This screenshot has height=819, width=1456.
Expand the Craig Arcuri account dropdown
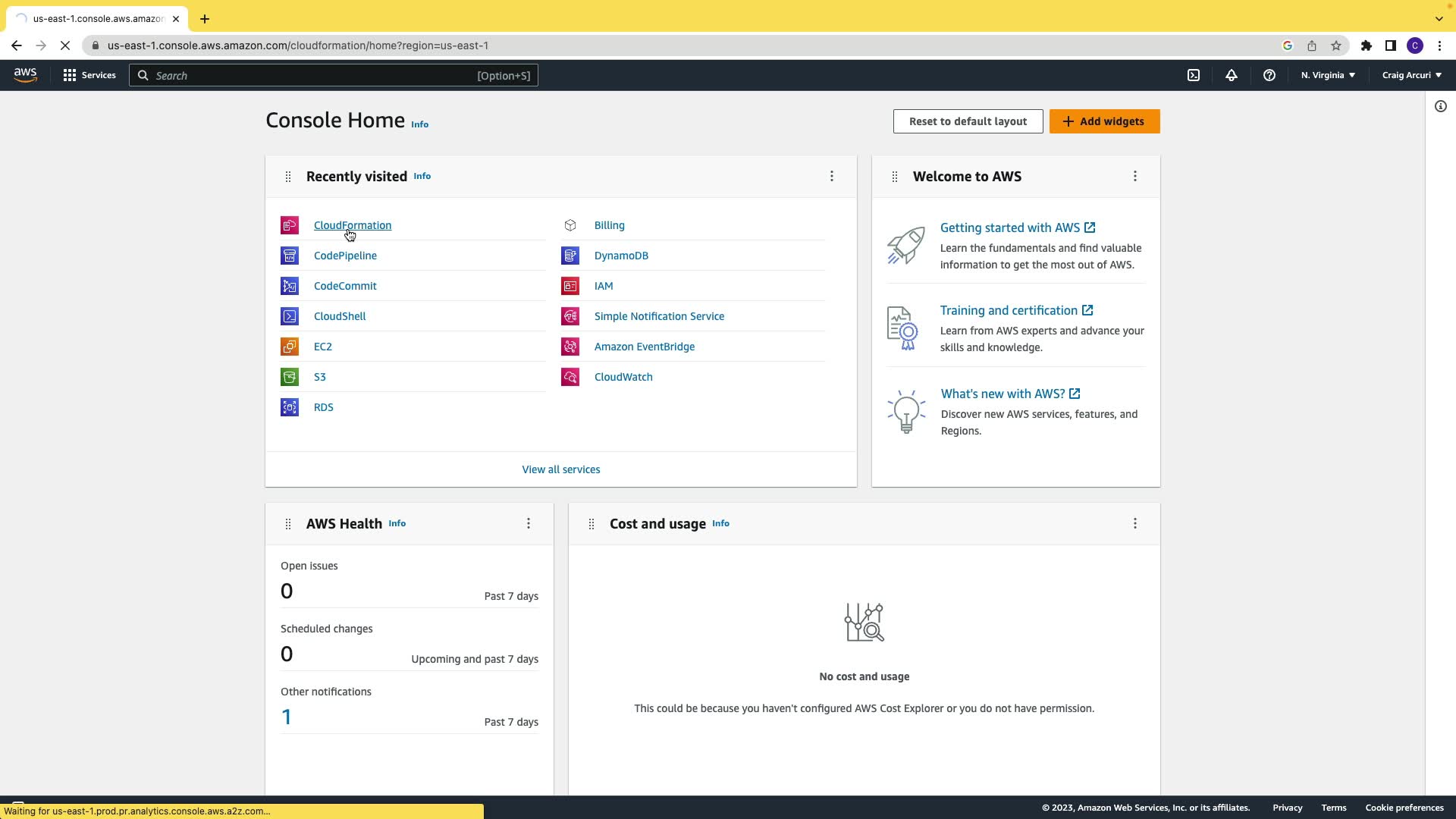1411,75
